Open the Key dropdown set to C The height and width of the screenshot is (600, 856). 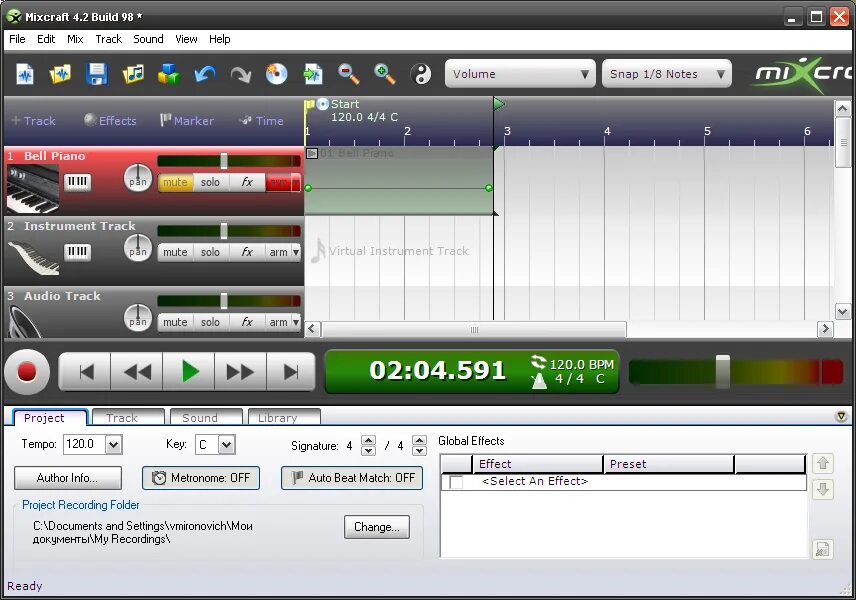click(x=216, y=445)
